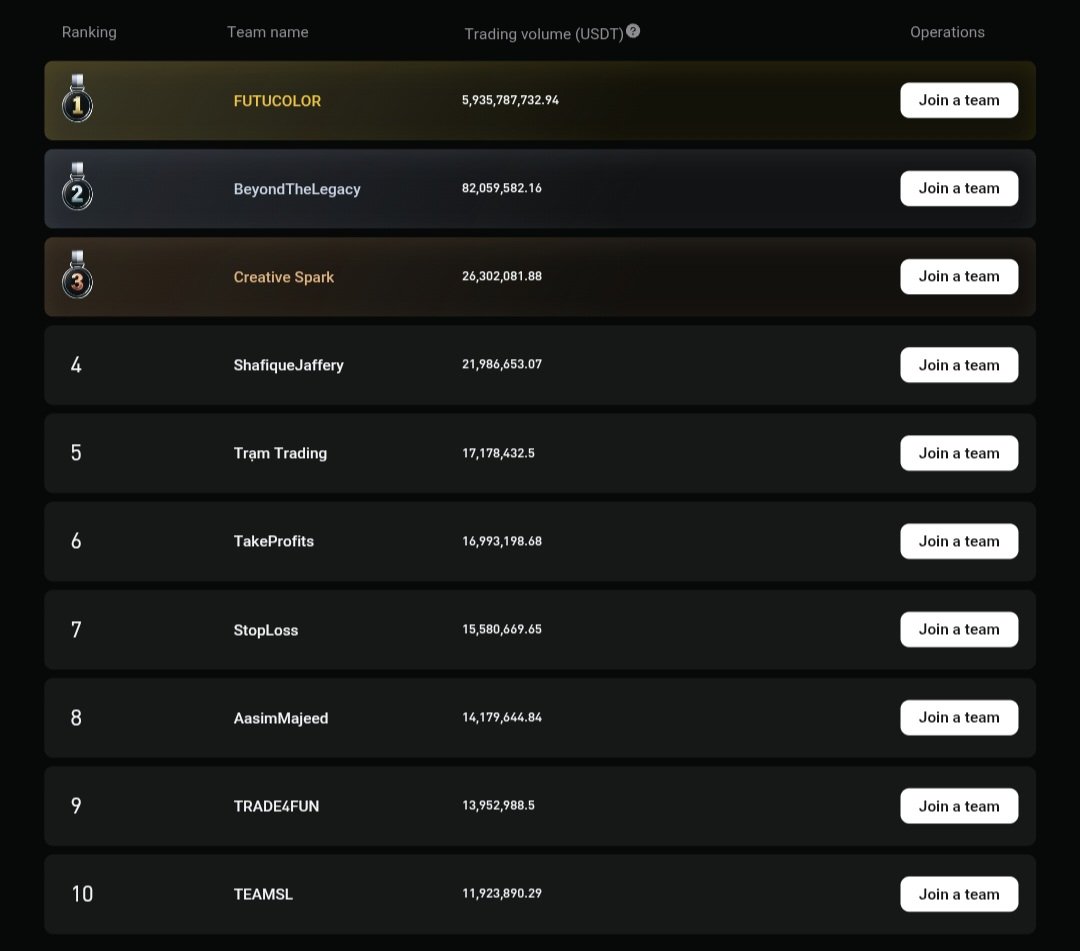Click the rank number 7
This screenshot has height=951, width=1080.
[x=76, y=629]
